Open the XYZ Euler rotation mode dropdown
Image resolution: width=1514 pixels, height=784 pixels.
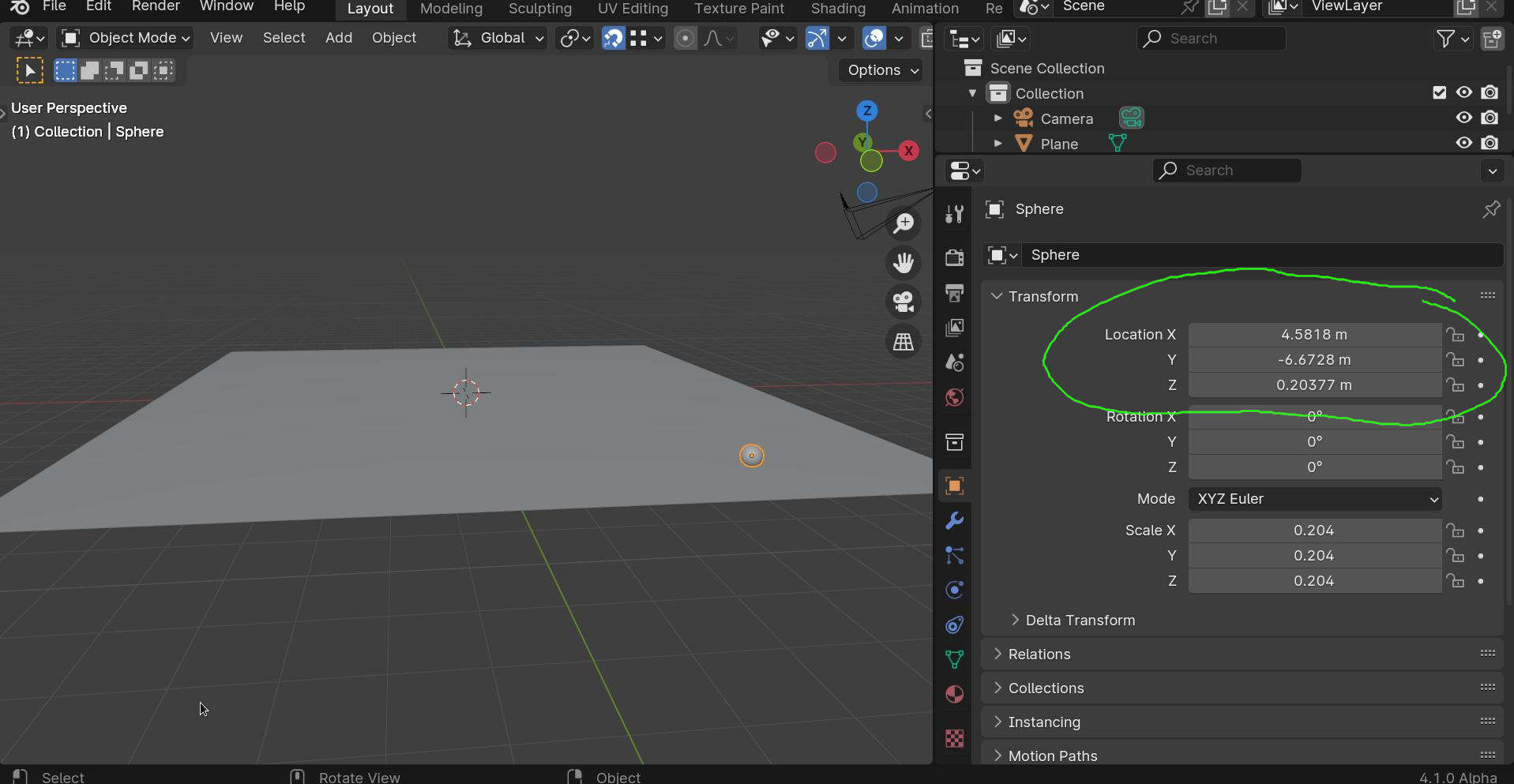pyautogui.click(x=1315, y=499)
